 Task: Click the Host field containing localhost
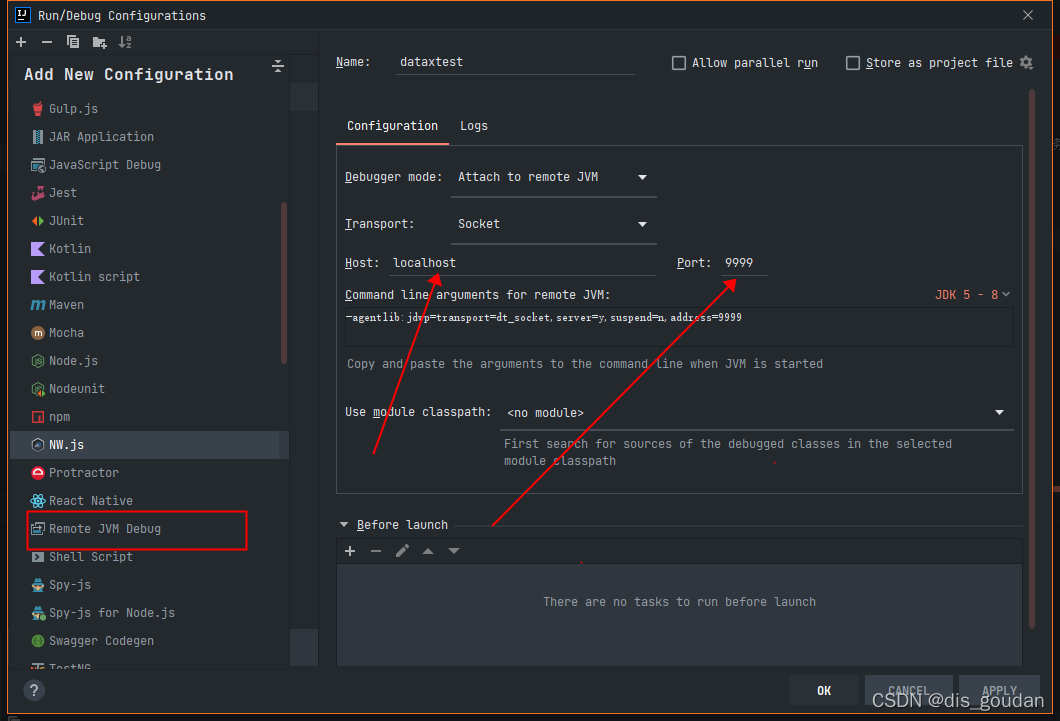[522, 263]
